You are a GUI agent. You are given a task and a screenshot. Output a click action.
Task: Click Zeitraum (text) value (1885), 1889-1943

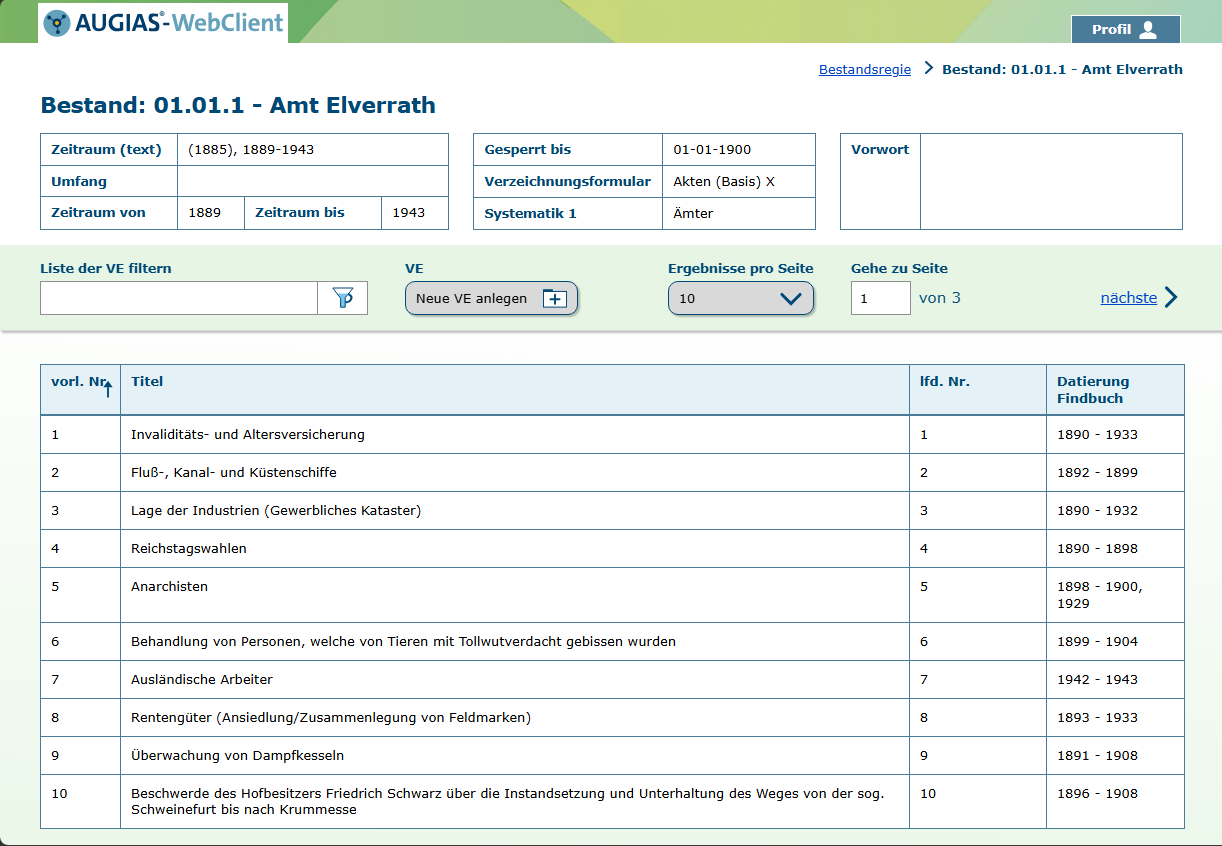click(312, 150)
